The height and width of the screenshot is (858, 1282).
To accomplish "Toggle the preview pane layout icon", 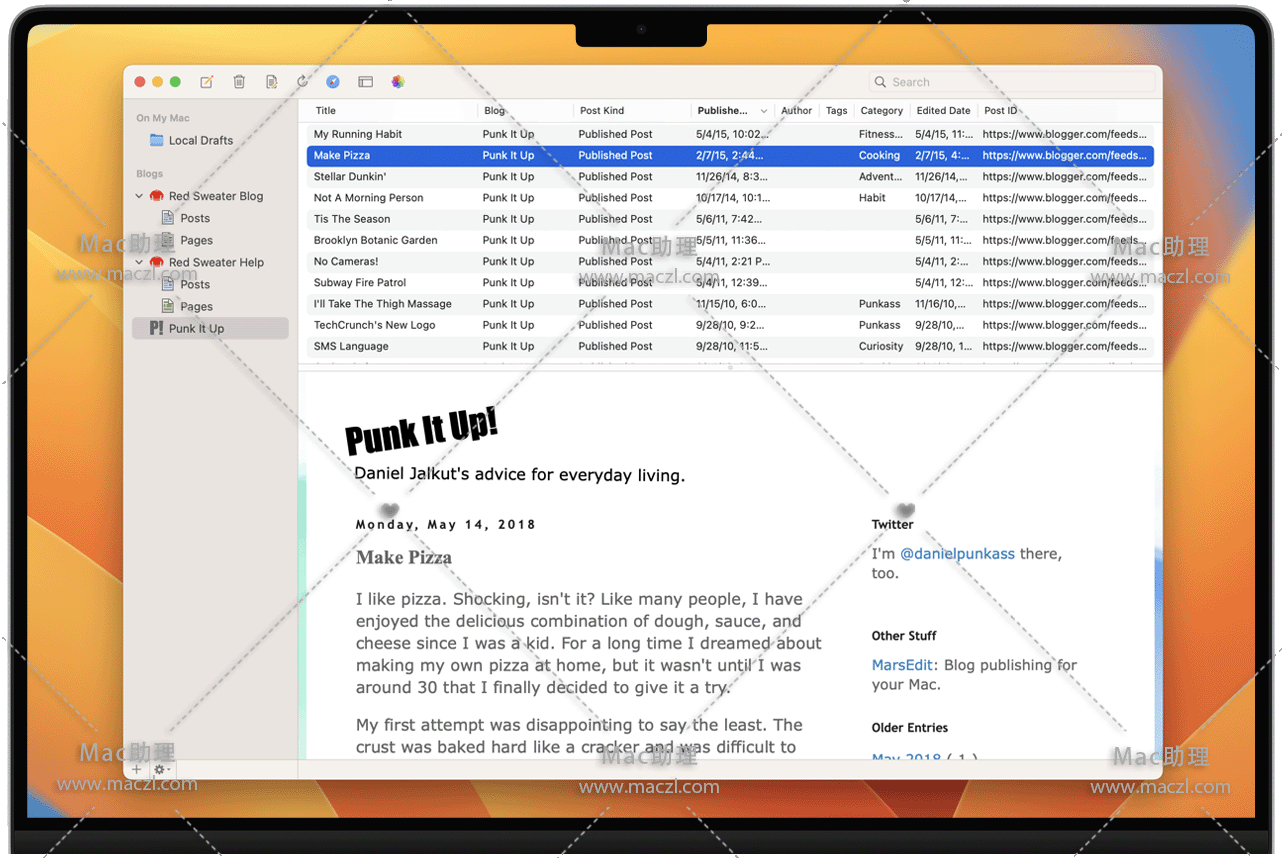I will click(365, 82).
